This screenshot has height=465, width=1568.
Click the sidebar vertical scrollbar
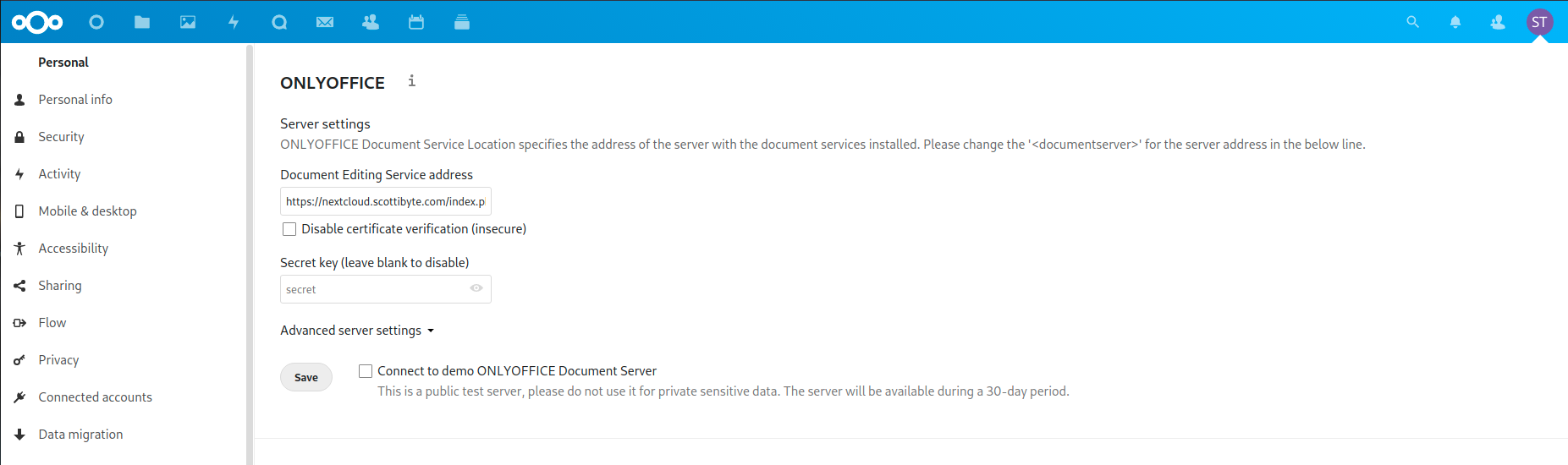[x=250, y=254]
